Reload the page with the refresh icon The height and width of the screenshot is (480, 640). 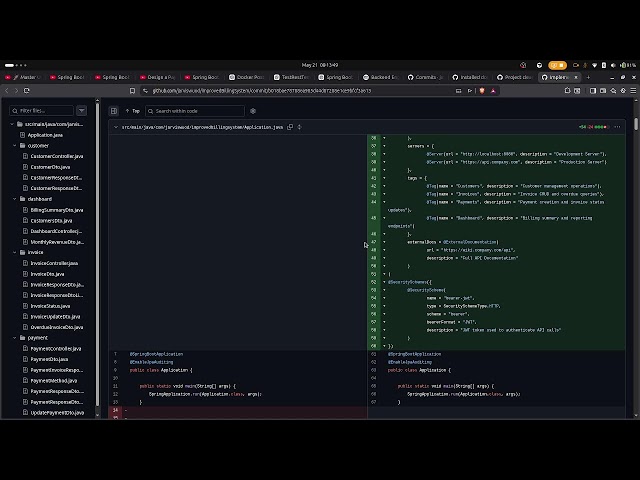pyautogui.click(x=27, y=91)
